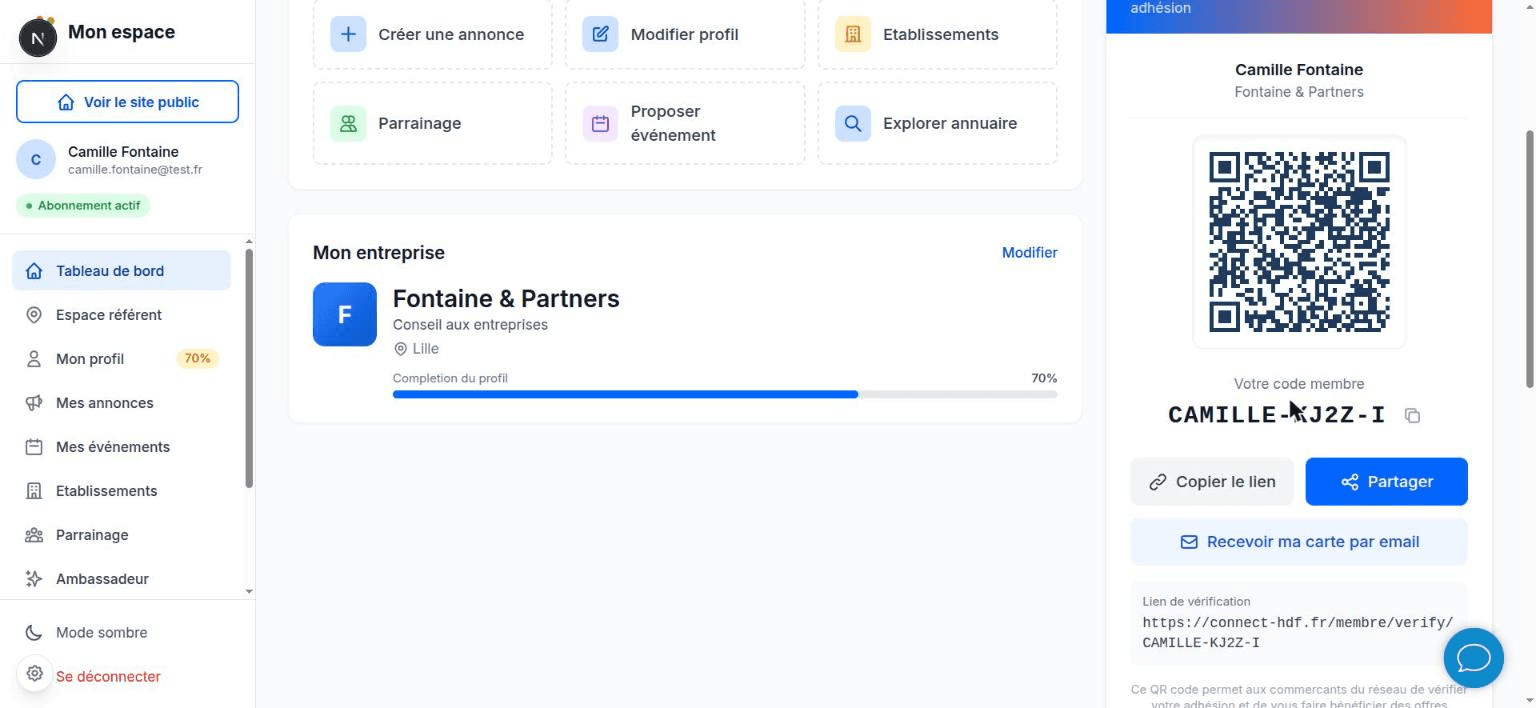Click the Abonnement actif badge
The width and height of the screenshot is (1536, 708).
tap(83, 206)
